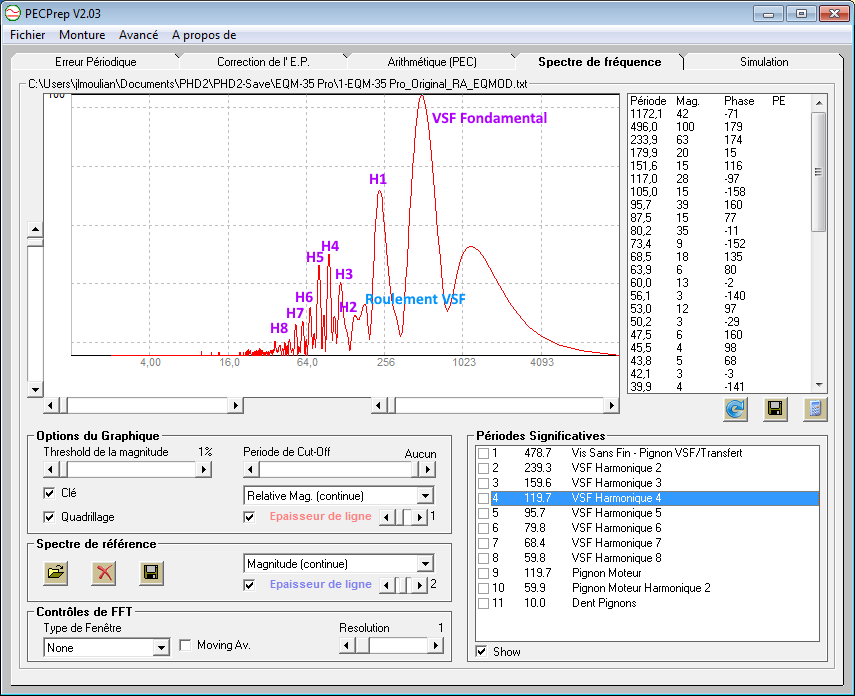Open the calculator icon below the period list
The height and width of the screenshot is (696, 855).
pos(815,409)
